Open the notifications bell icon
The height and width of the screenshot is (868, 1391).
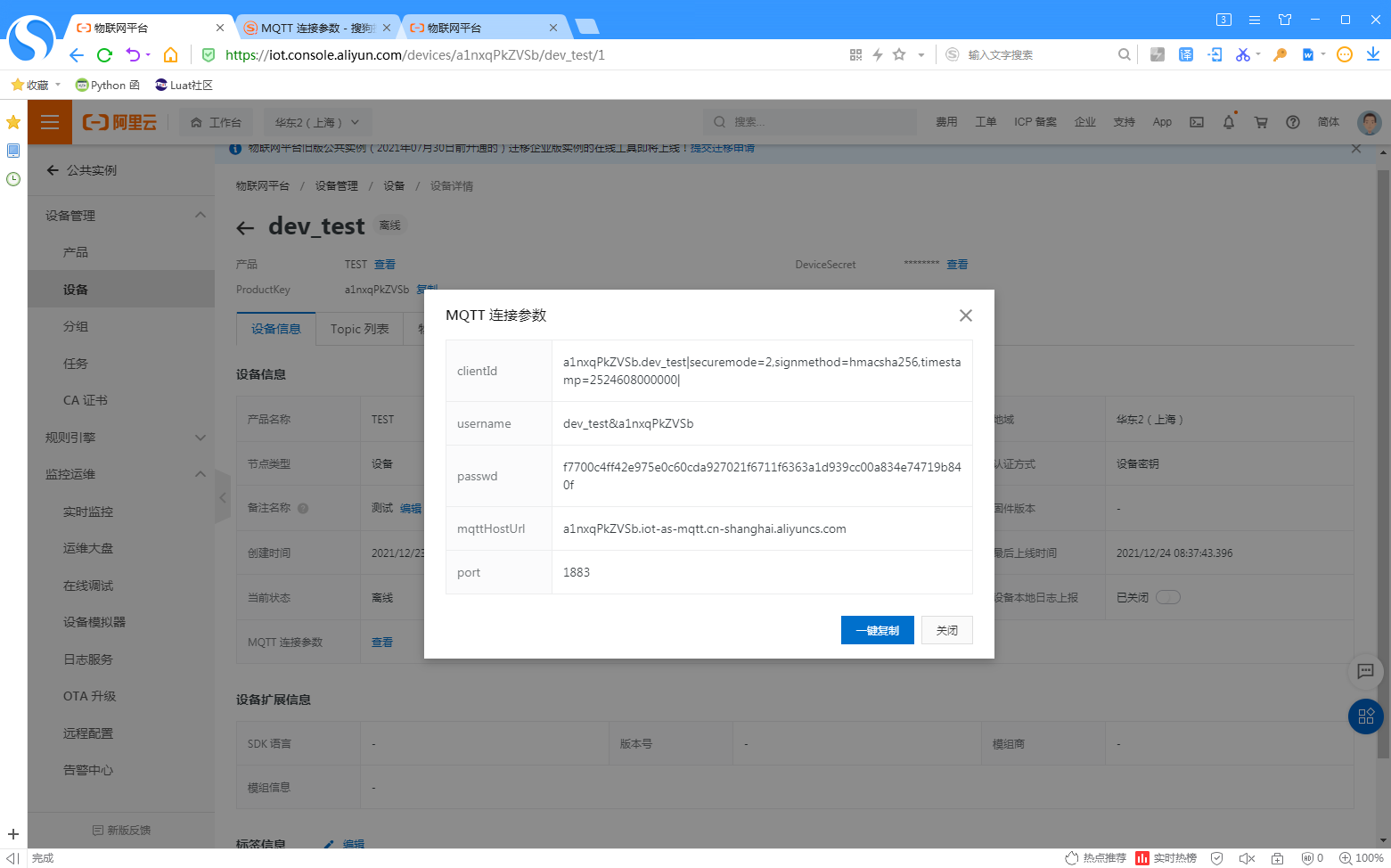tap(1229, 122)
